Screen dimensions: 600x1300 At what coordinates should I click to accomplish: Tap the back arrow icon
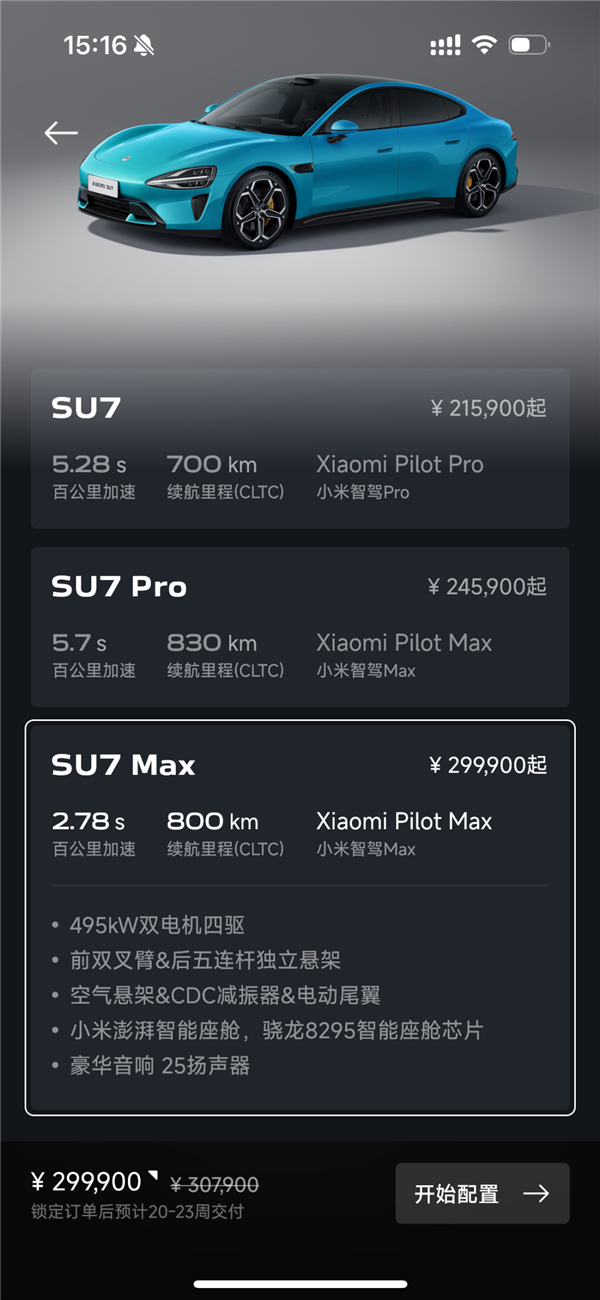[x=61, y=133]
